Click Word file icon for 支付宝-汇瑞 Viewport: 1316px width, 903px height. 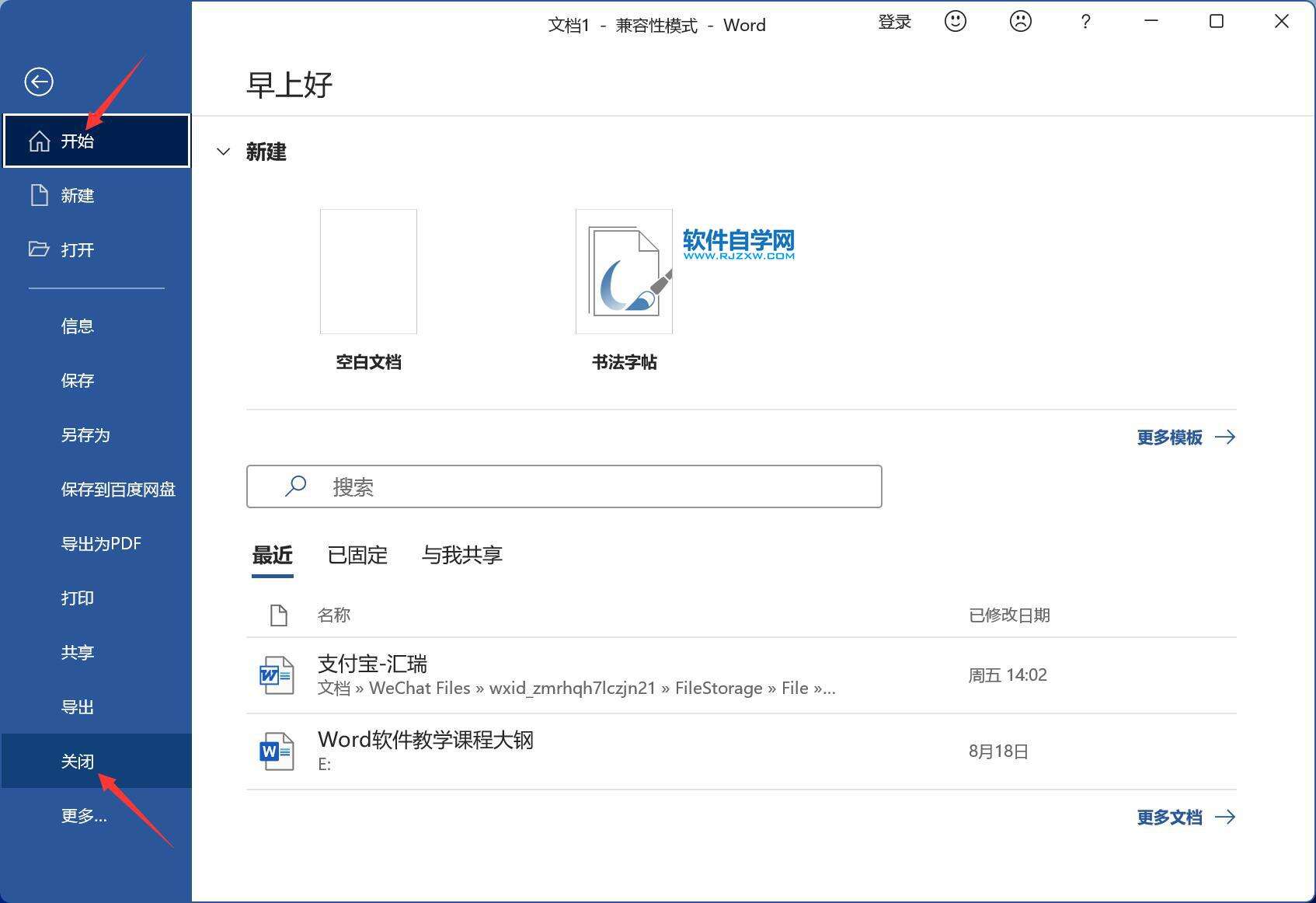(277, 675)
